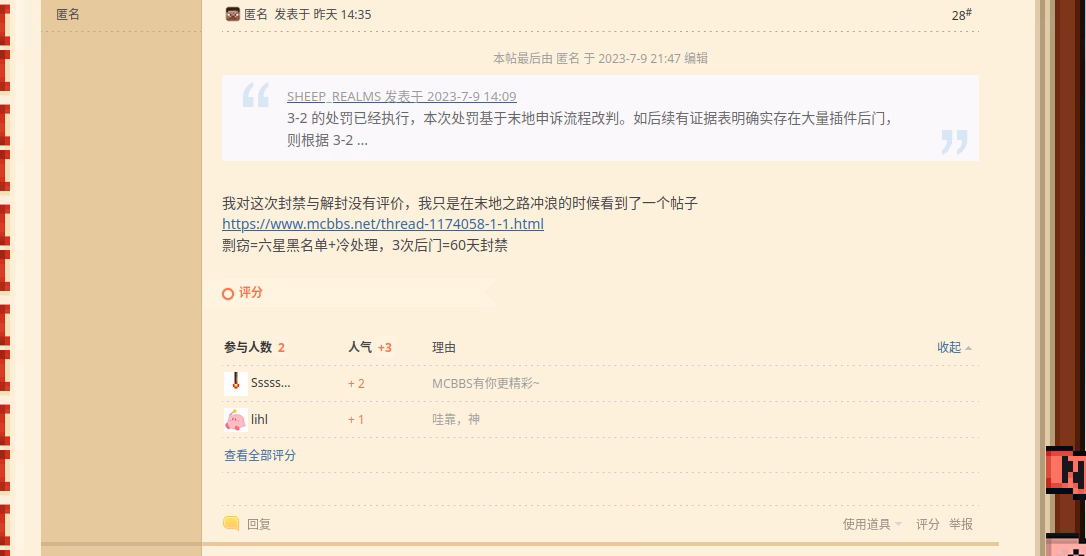Click 评分 in the post footer
Screen dimensions: 1086x556
coord(927,524)
